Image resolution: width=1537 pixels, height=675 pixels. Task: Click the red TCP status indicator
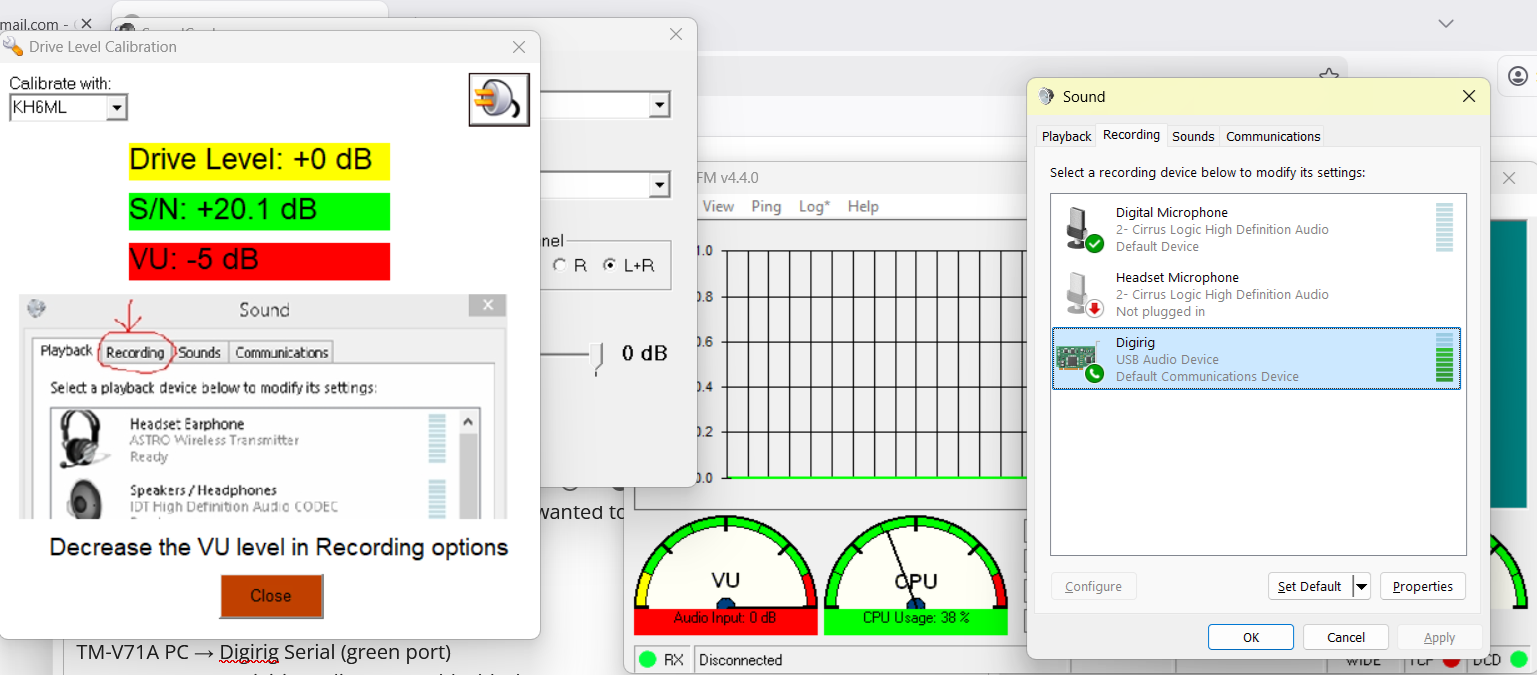1451,660
